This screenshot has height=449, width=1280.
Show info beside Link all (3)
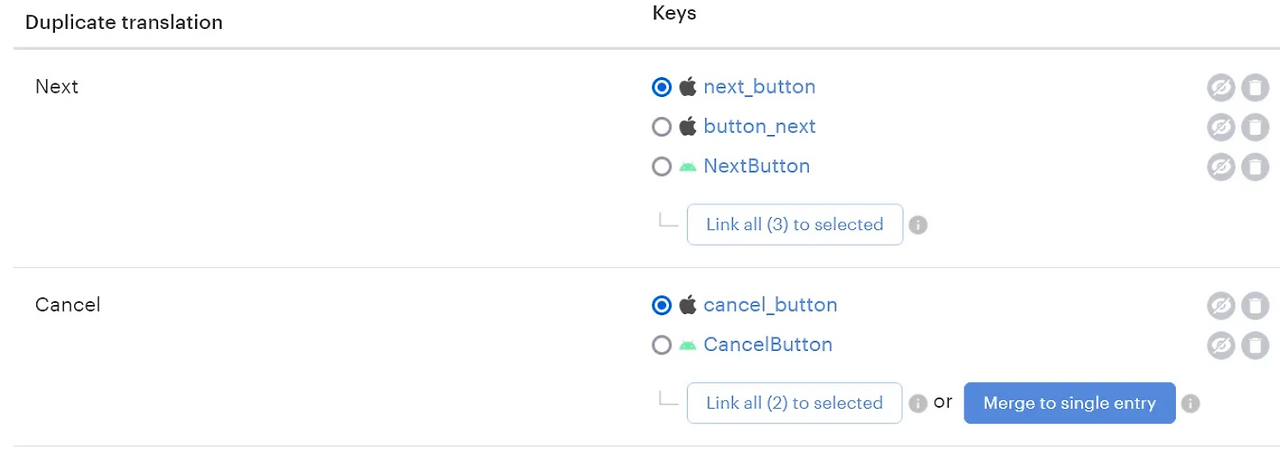(x=918, y=225)
